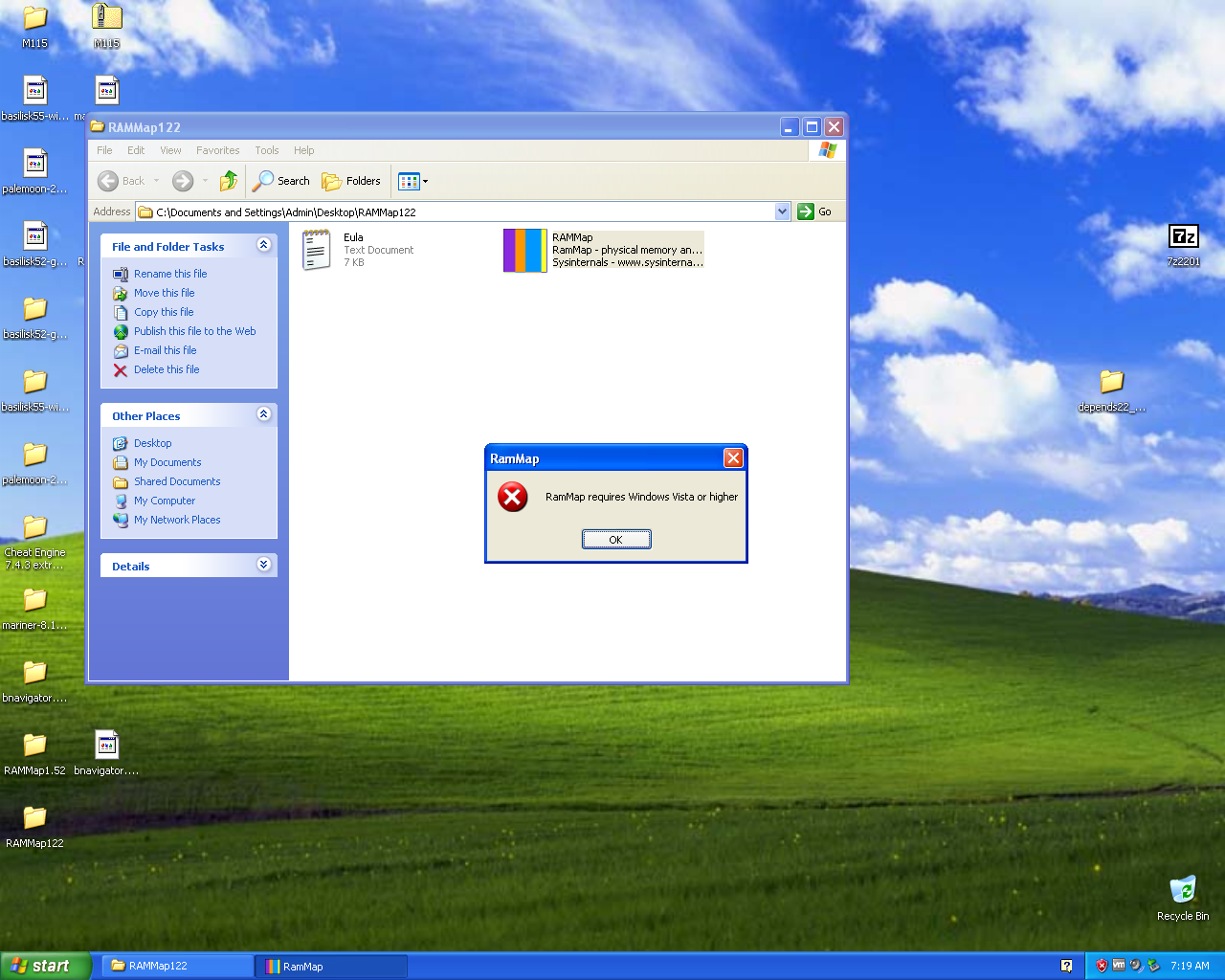Open the Search toolbar icon
1225x980 pixels.
(x=280, y=181)
